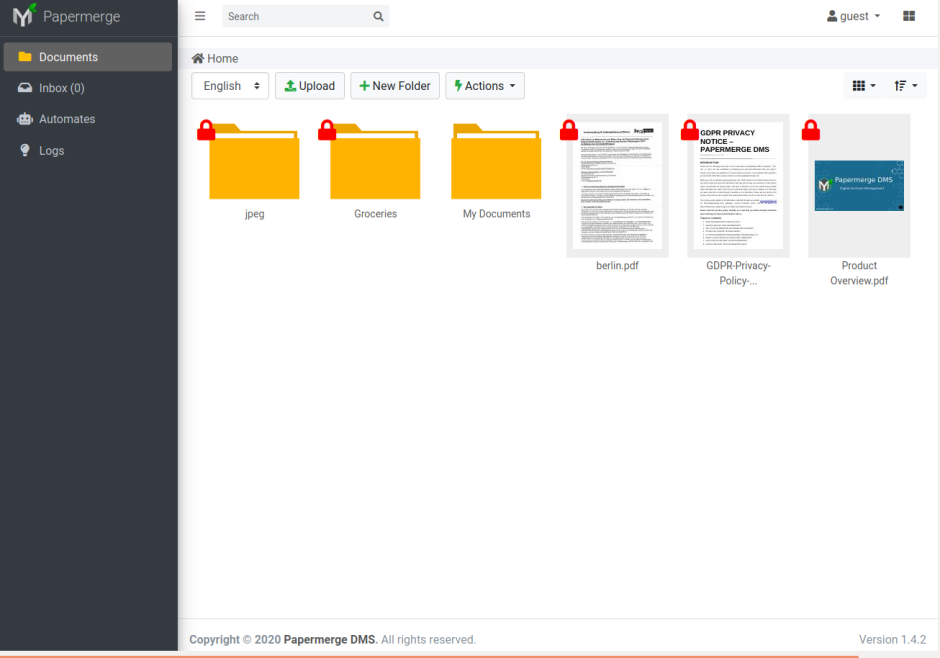Open the English language selector
940x658 pixels.
point(230,86)
